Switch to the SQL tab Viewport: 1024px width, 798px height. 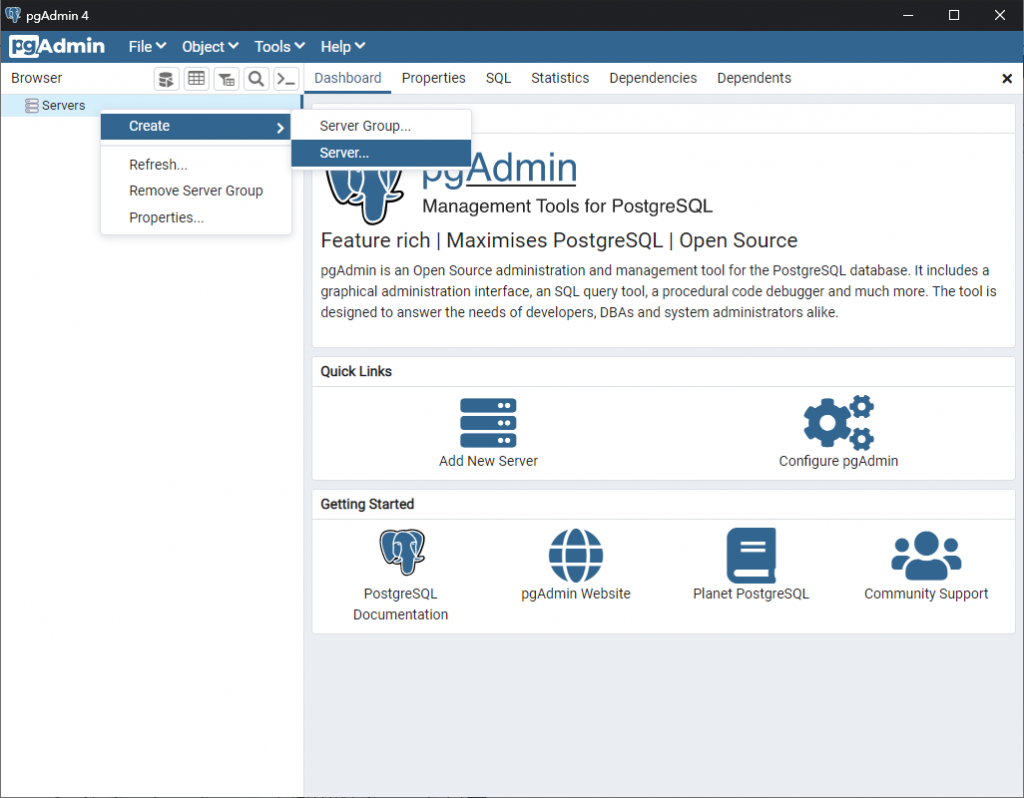click(498, 78)
